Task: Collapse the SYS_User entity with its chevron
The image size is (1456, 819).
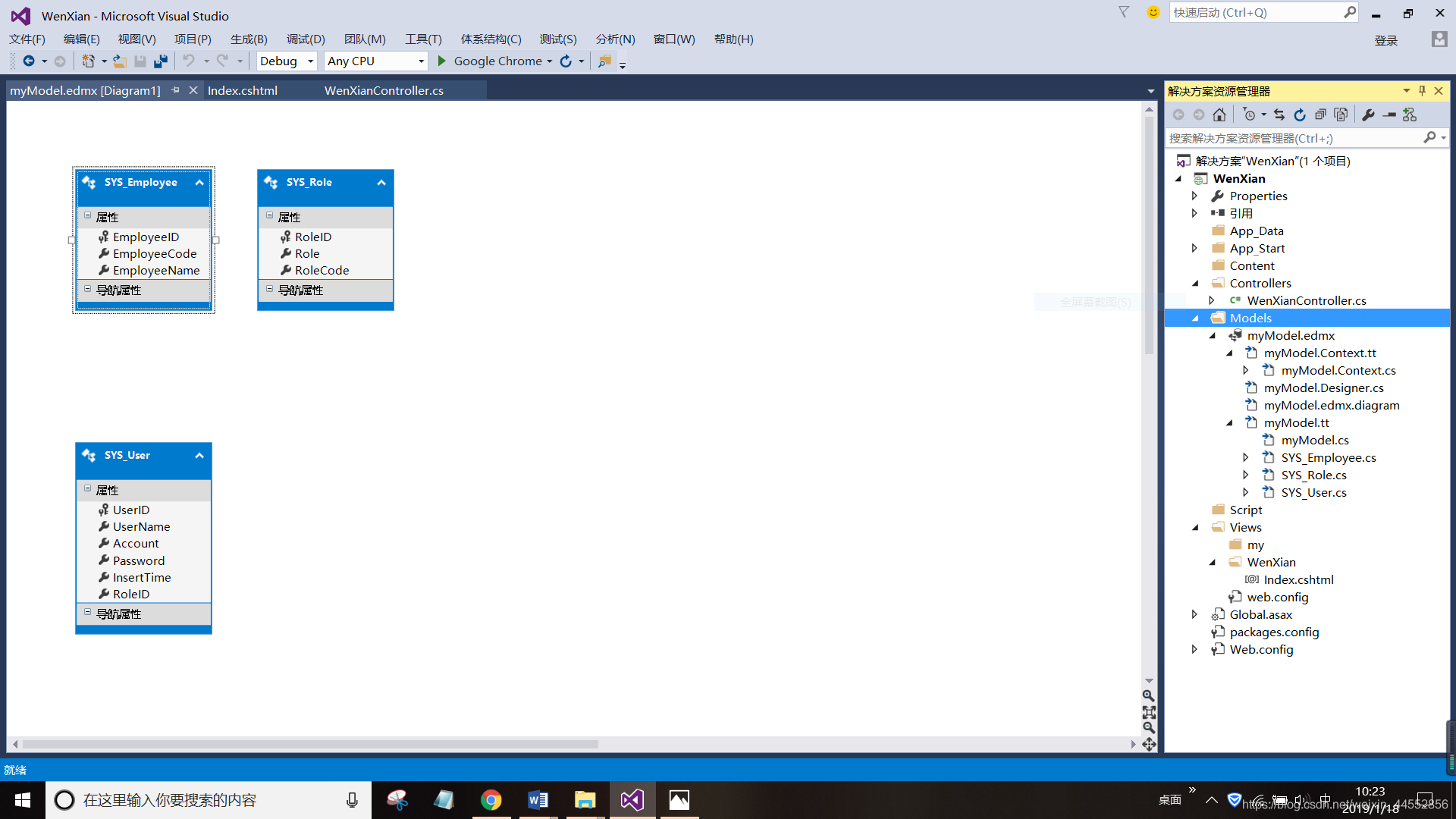Action: tap(199, 456)
